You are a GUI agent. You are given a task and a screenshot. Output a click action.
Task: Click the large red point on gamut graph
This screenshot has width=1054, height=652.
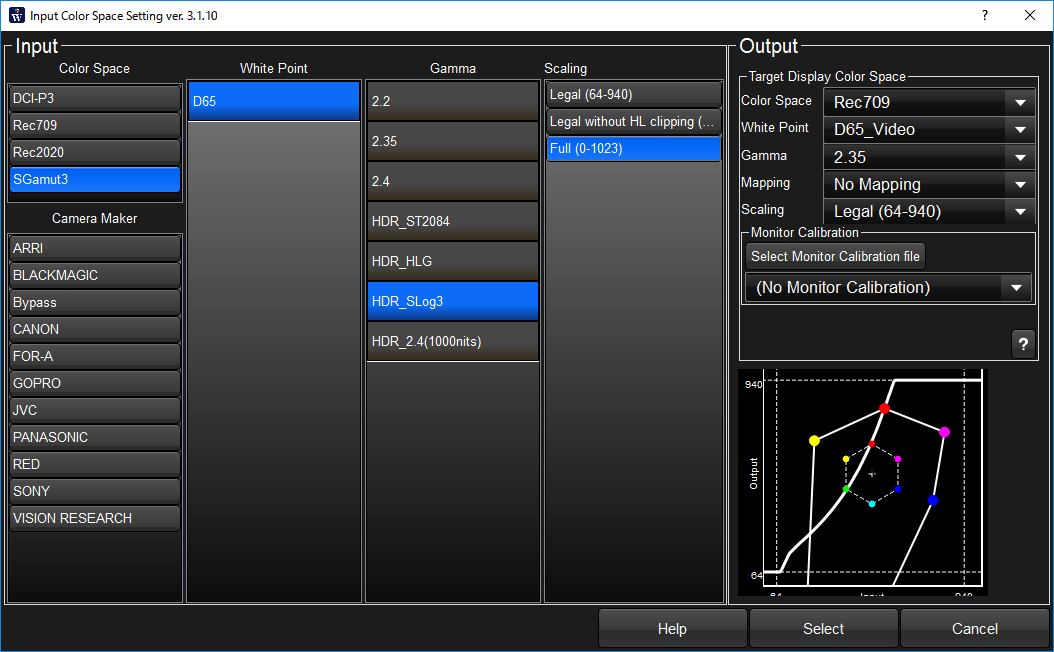pos(885,408)
